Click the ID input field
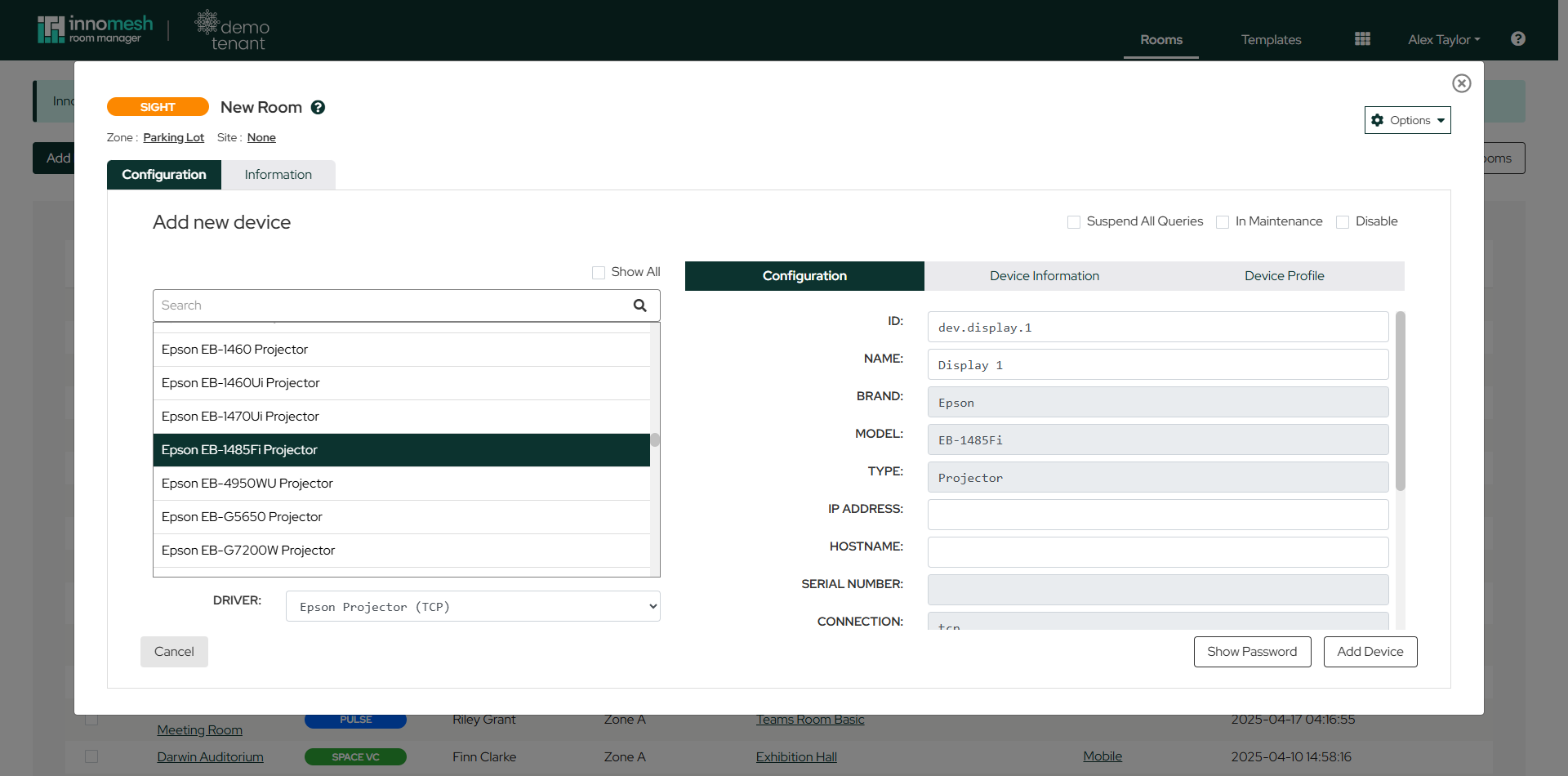Viewport: 1568px width, 776px height. click(x=1158, y=327)
